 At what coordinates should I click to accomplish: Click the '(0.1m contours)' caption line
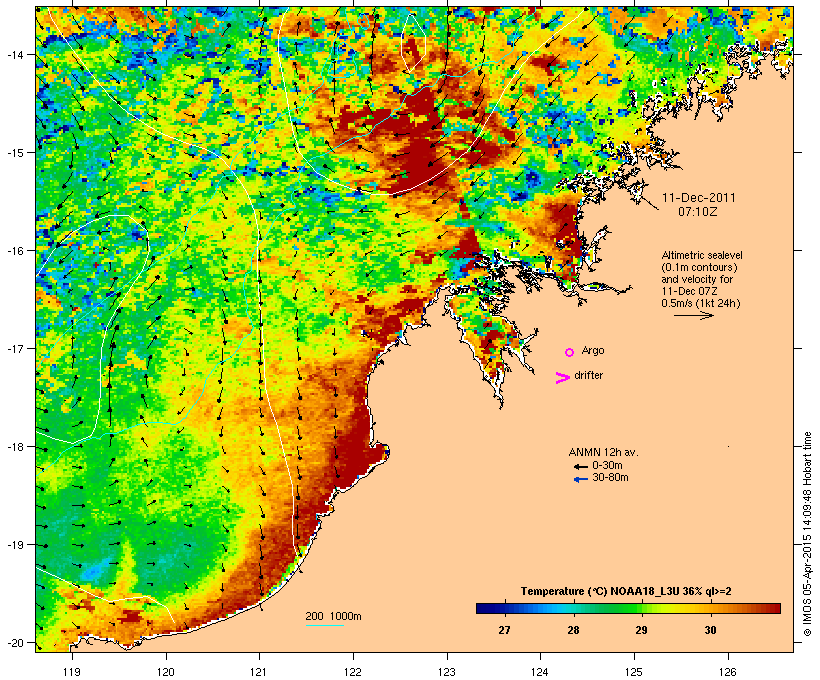click(x=699, y=267)
